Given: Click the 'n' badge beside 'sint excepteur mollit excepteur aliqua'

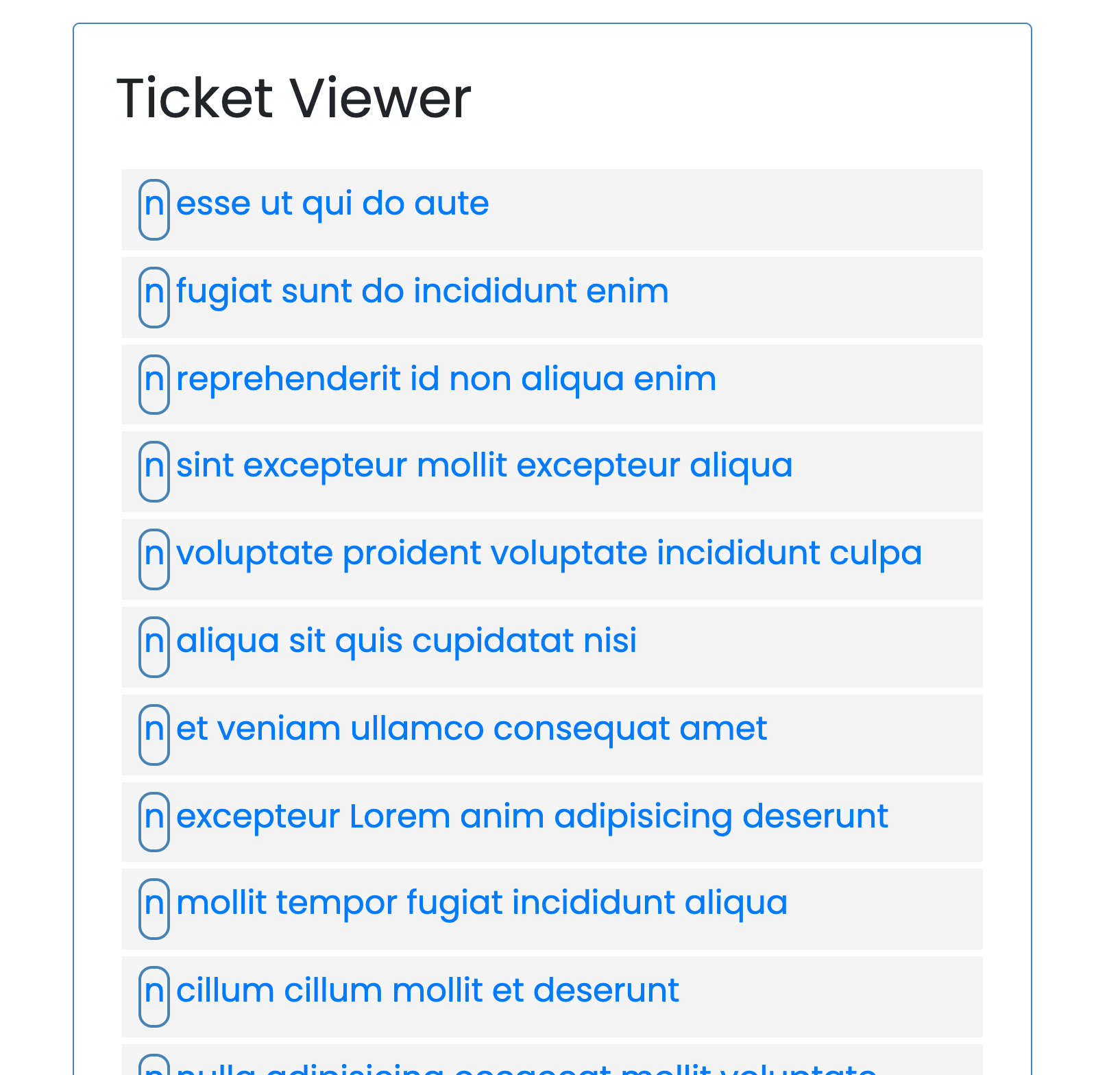Looking at the screenshot, I should 154,472.
